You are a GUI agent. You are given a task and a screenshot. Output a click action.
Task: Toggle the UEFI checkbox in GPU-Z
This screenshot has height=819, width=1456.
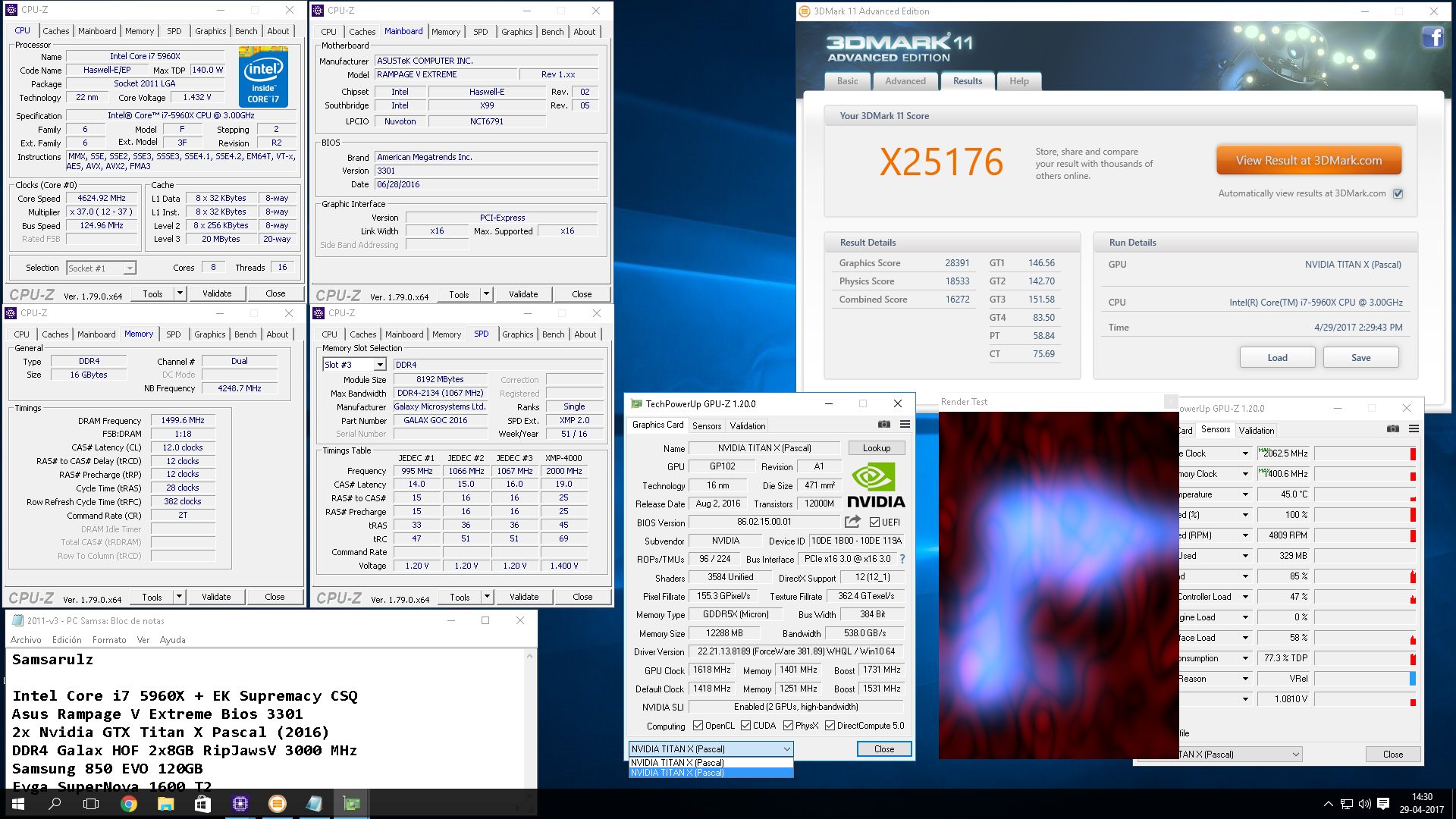pyautogui.click(x=875, y=522)
